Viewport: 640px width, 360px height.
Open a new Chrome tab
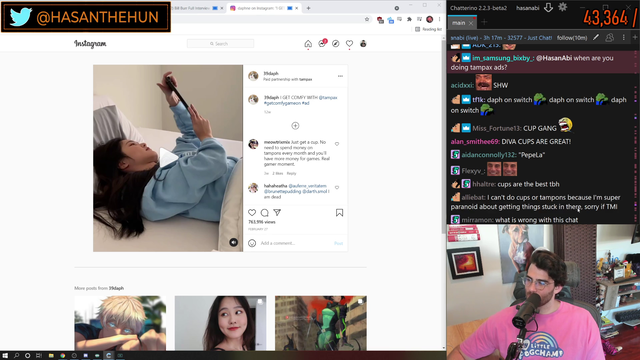[x=309, y=8]
